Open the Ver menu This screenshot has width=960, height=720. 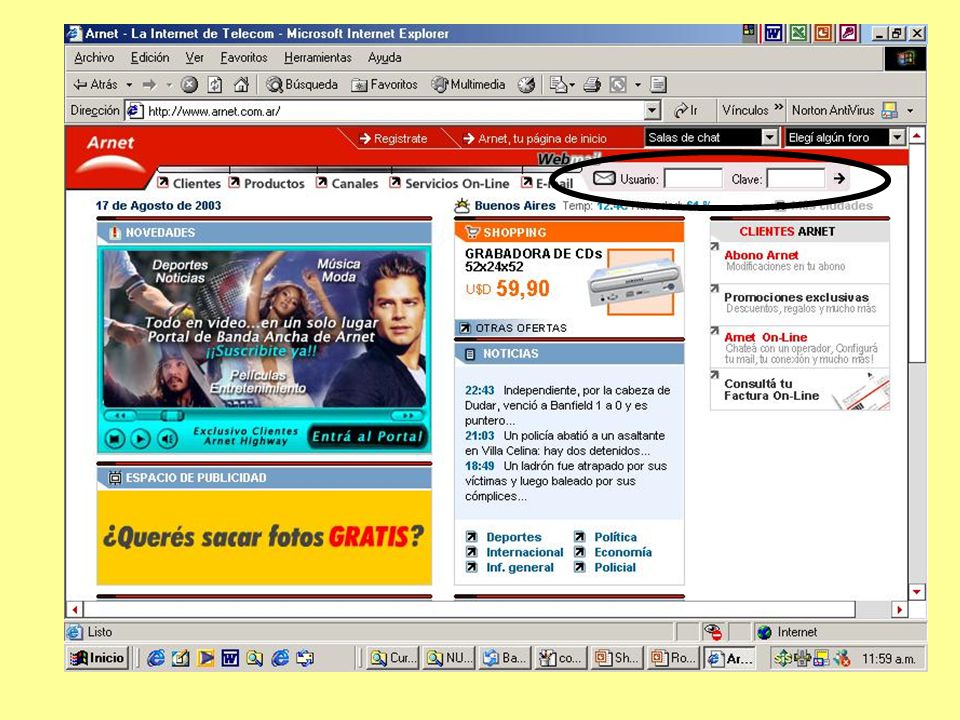[195, 58]
